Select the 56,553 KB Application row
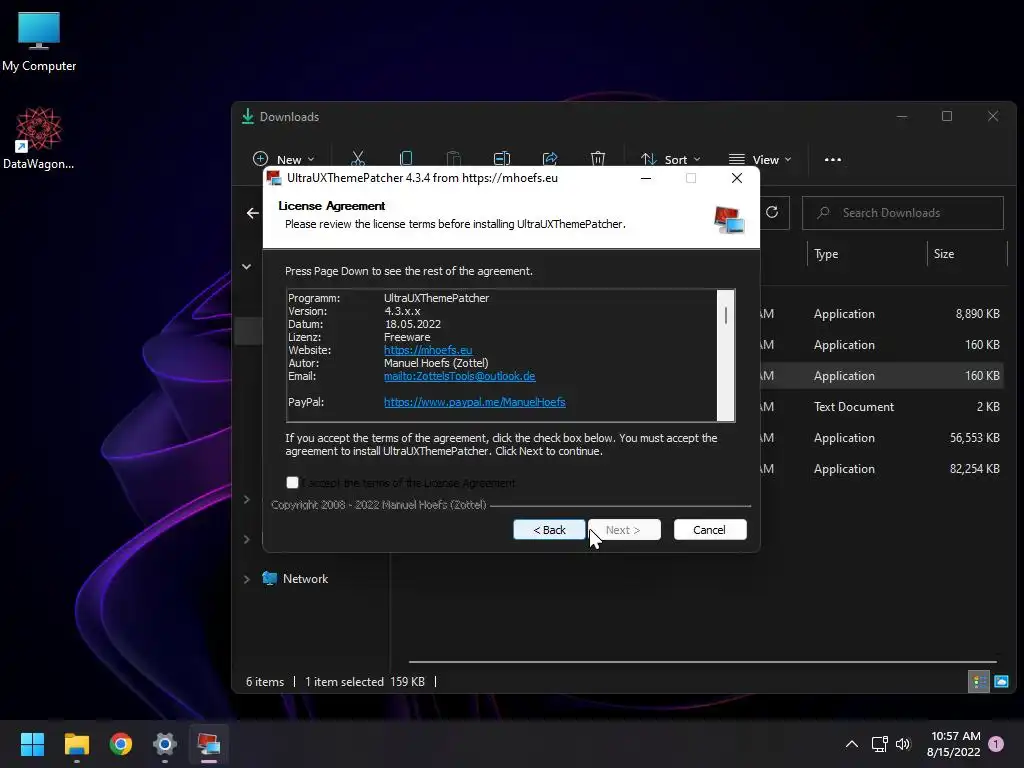Screen dimensions: 1024x768 tap(882, 438)
